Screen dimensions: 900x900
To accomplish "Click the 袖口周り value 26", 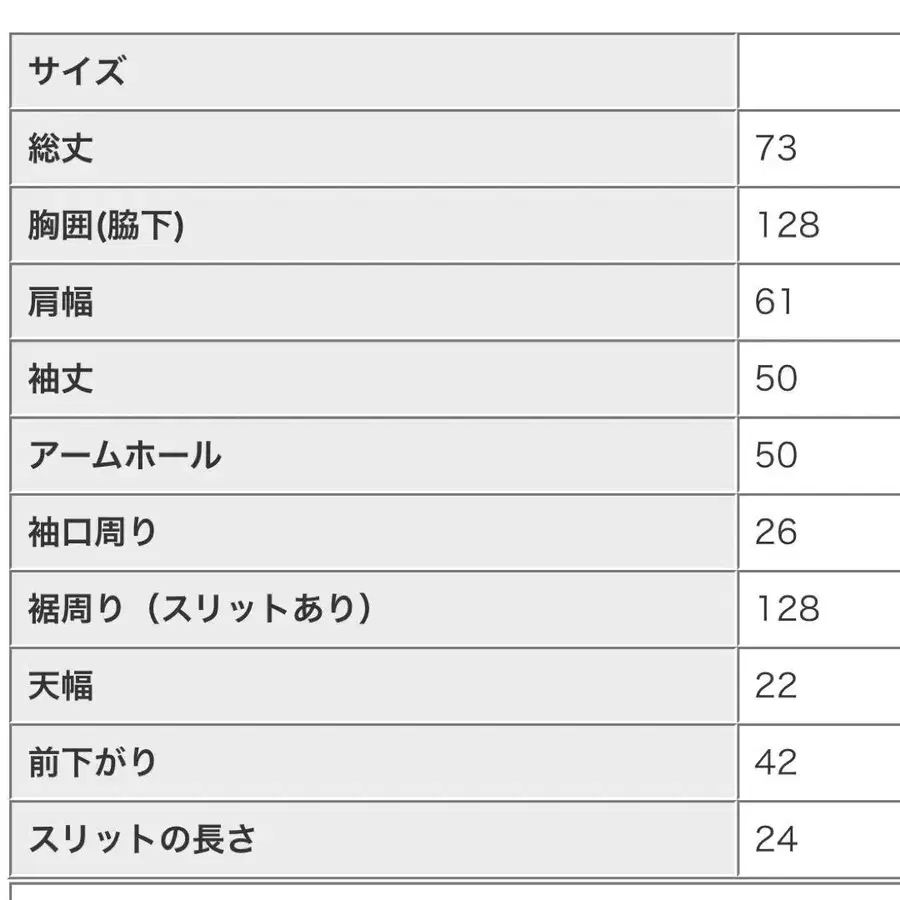I will (776, 532).
